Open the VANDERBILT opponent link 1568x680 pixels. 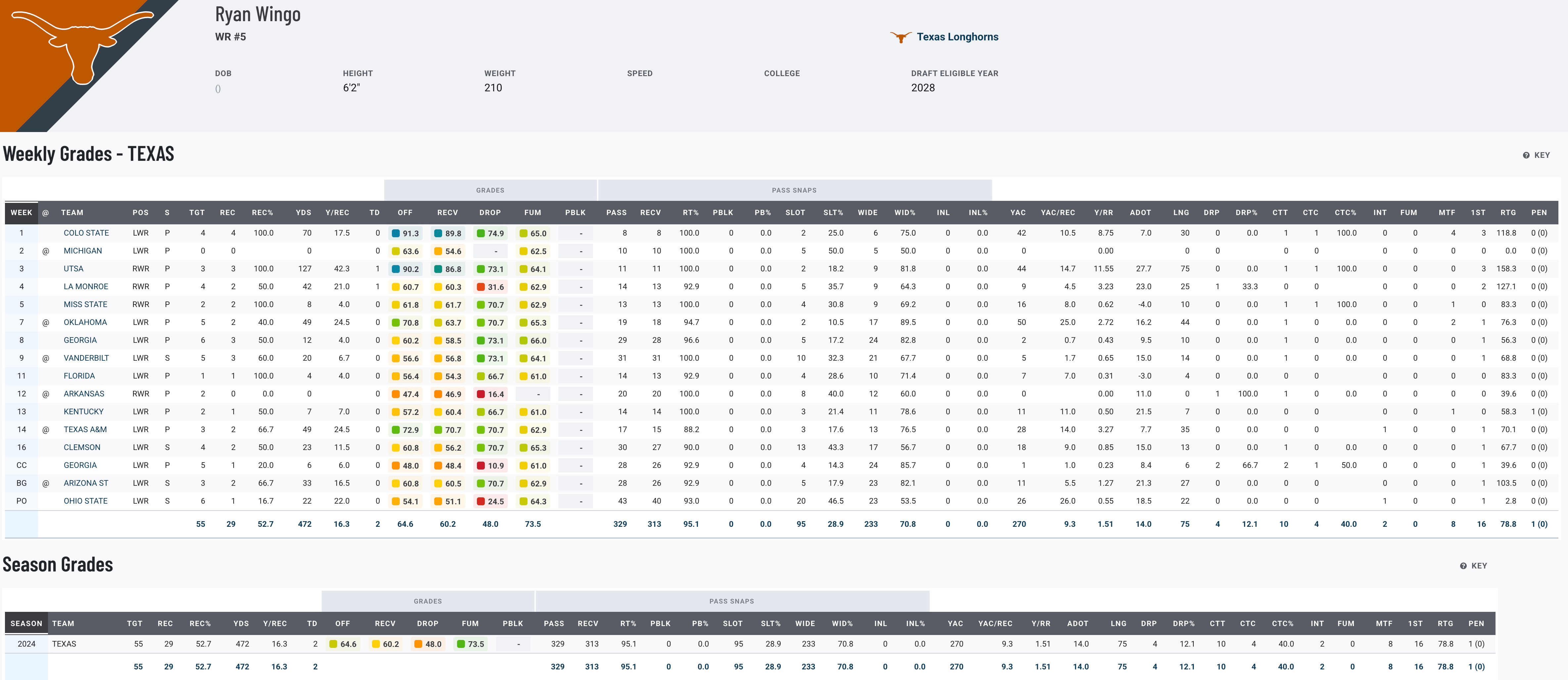(86, 358)
